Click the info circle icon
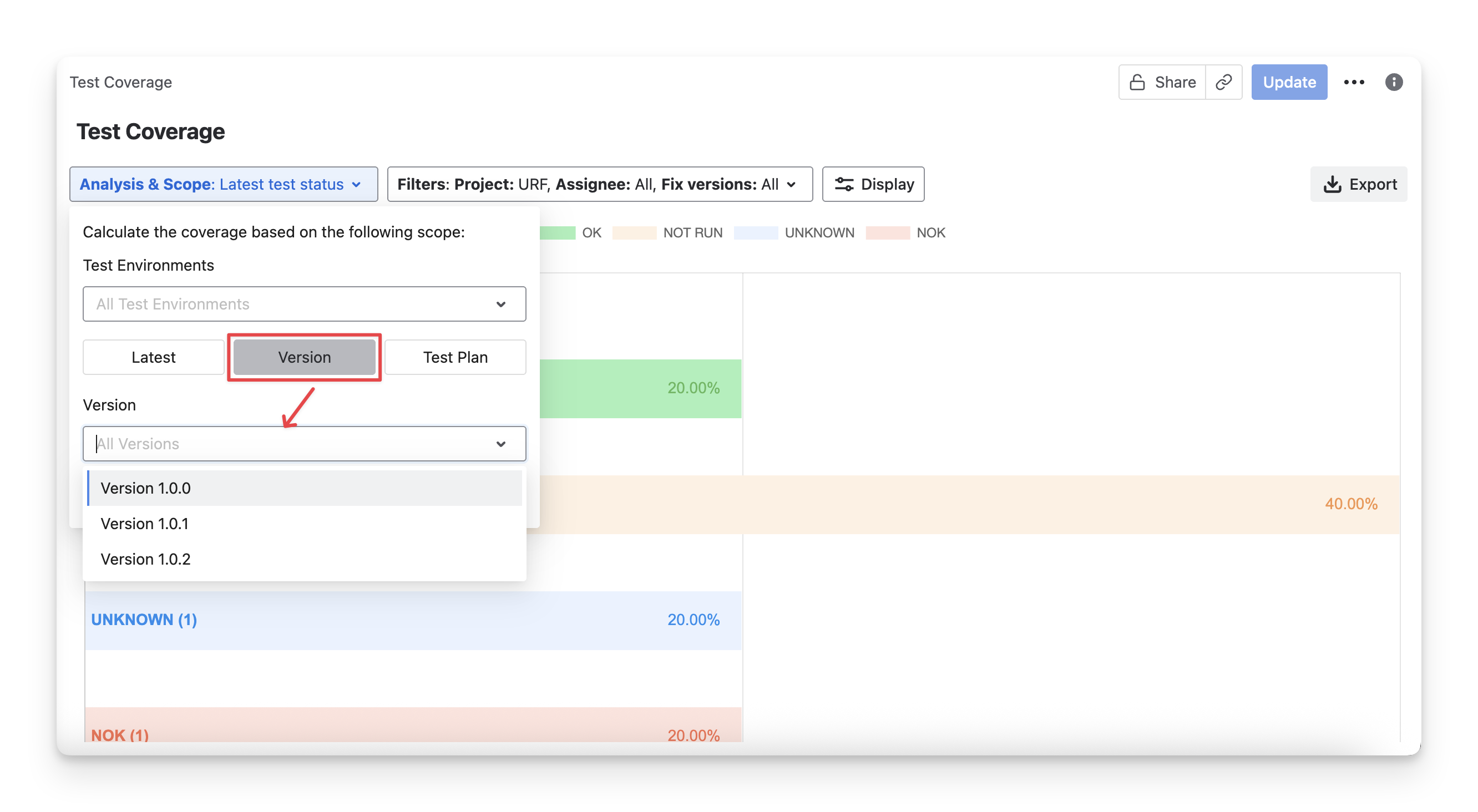 coord(1393,82)
